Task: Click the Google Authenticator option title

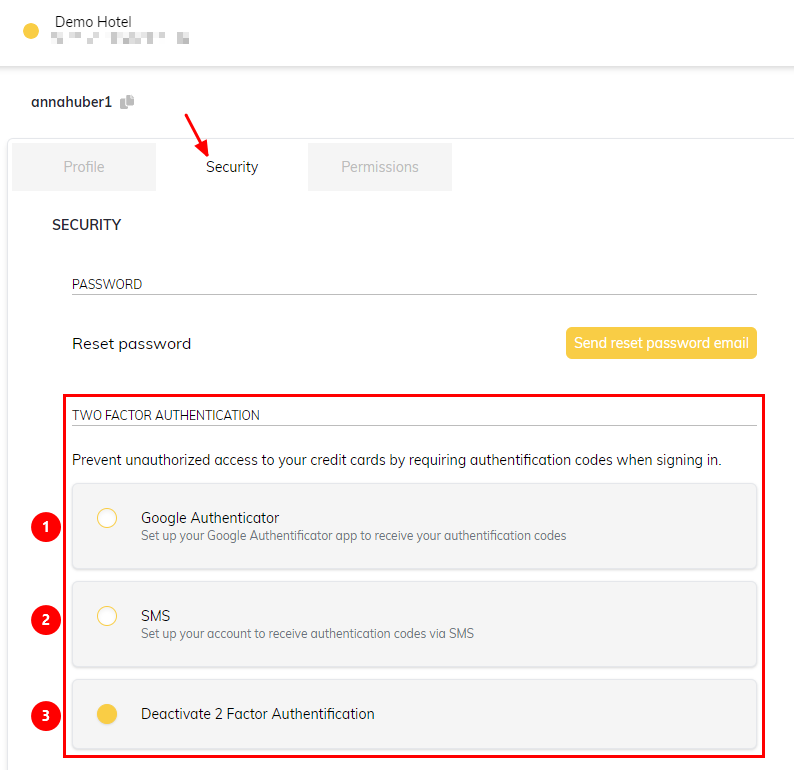Action: tap(210, 518)
